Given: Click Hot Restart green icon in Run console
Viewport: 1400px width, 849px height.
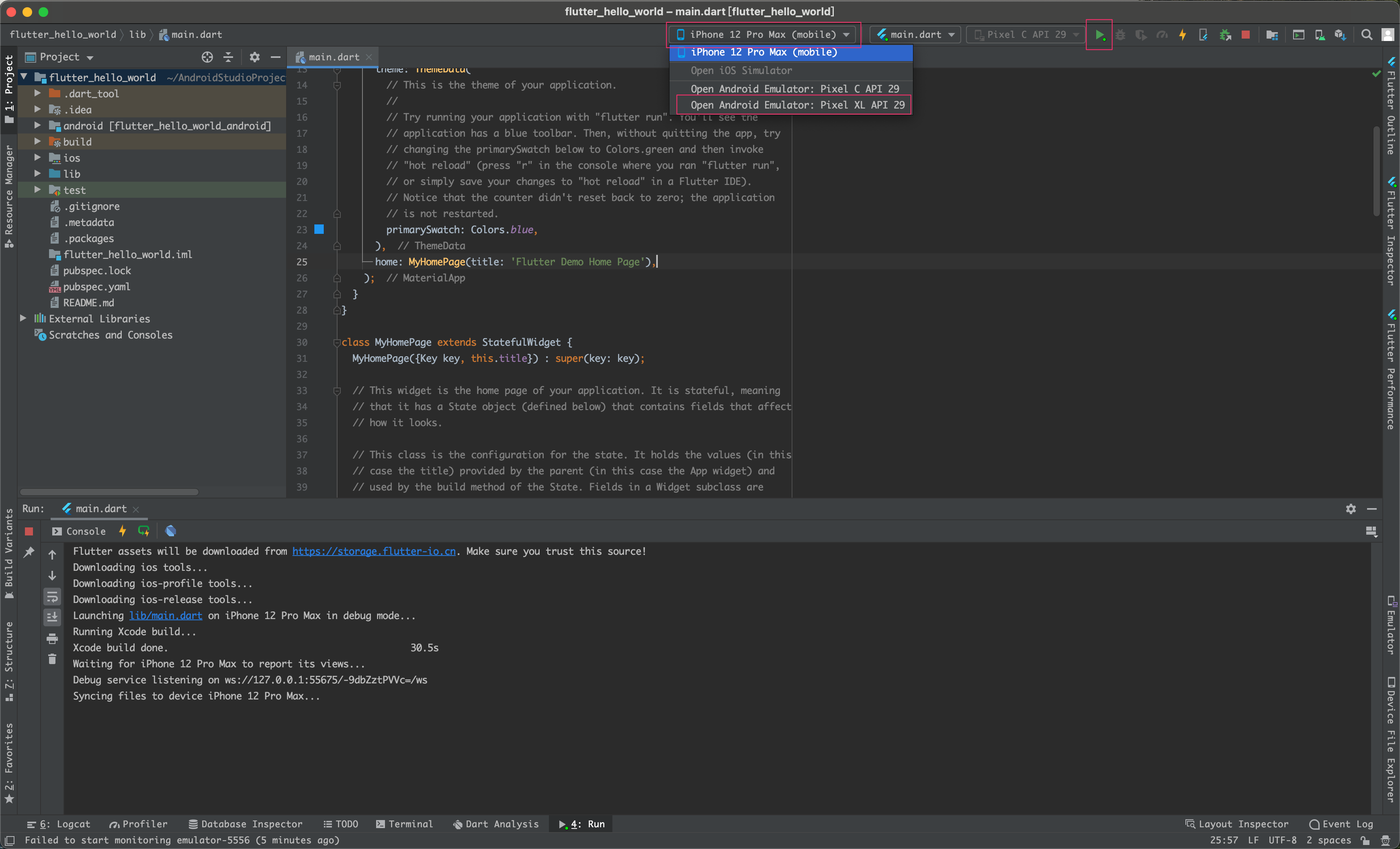Looking at the screenshot, I should click(x=144, y=531).
